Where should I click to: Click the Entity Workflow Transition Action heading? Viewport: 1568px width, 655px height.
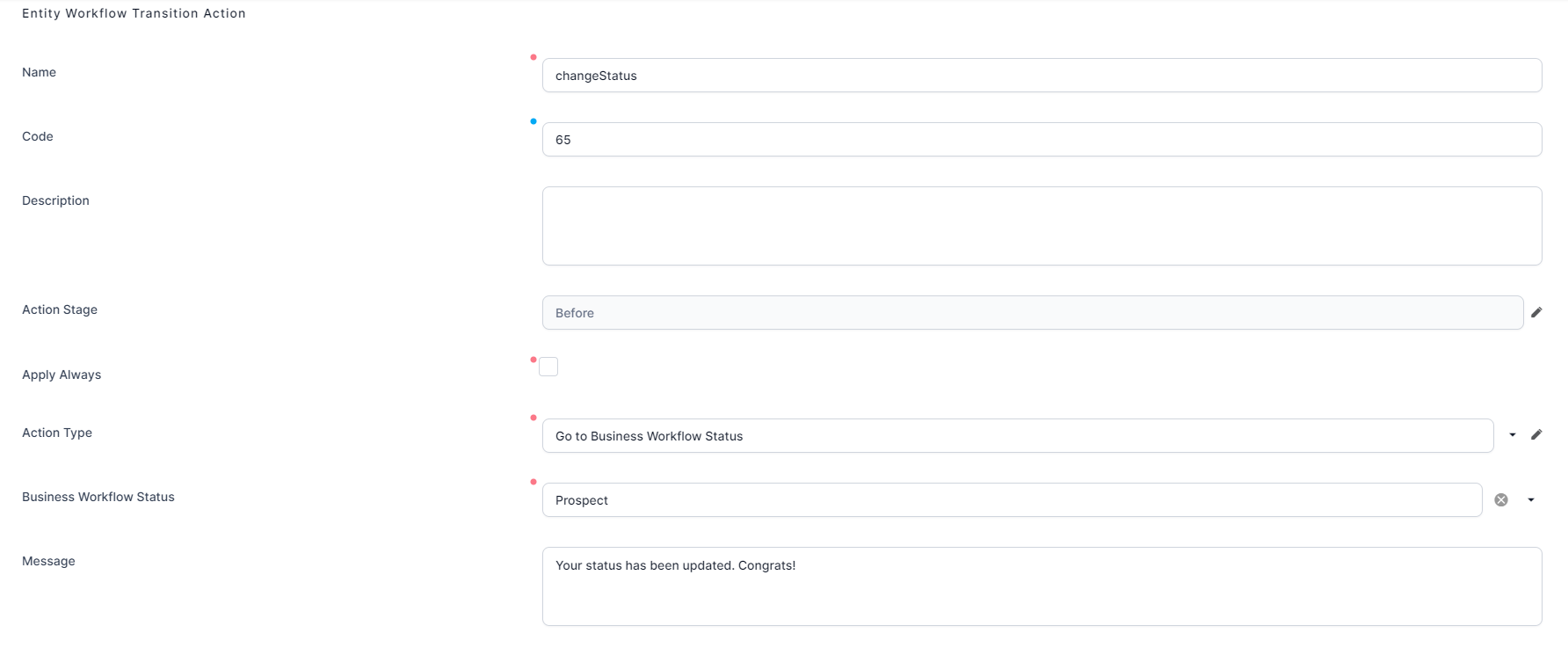[x=134, y=13]
